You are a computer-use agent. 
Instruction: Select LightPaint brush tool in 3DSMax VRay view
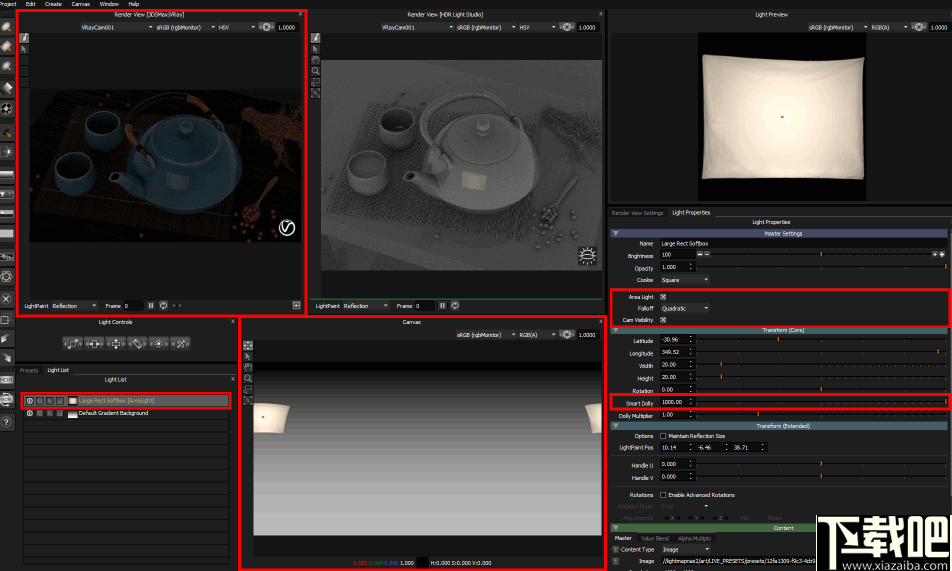[24, 38]
